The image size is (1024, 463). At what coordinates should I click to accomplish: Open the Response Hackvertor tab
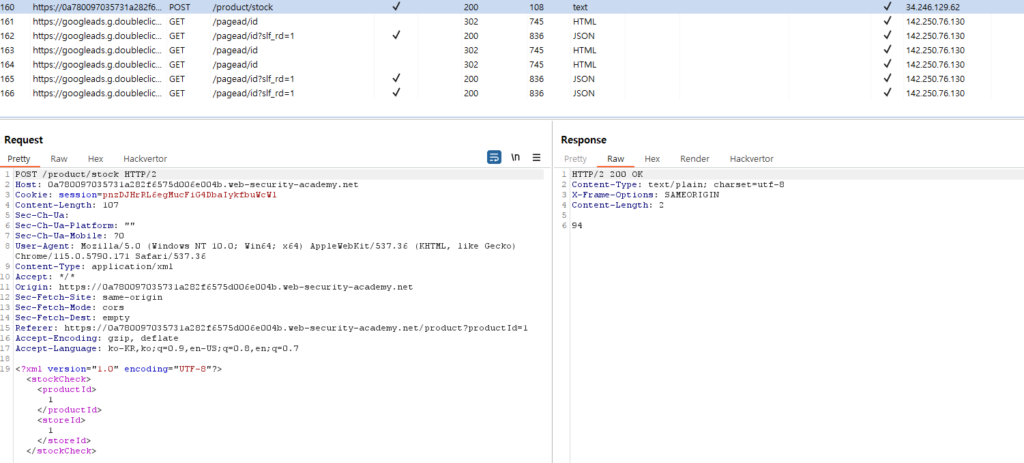(752, 159)
